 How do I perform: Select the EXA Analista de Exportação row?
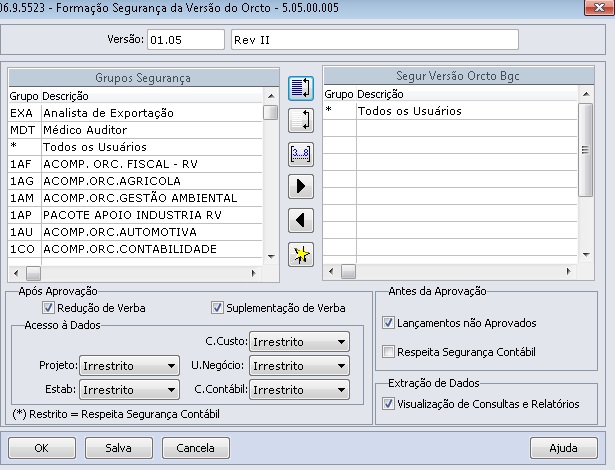tap(135, 113)
